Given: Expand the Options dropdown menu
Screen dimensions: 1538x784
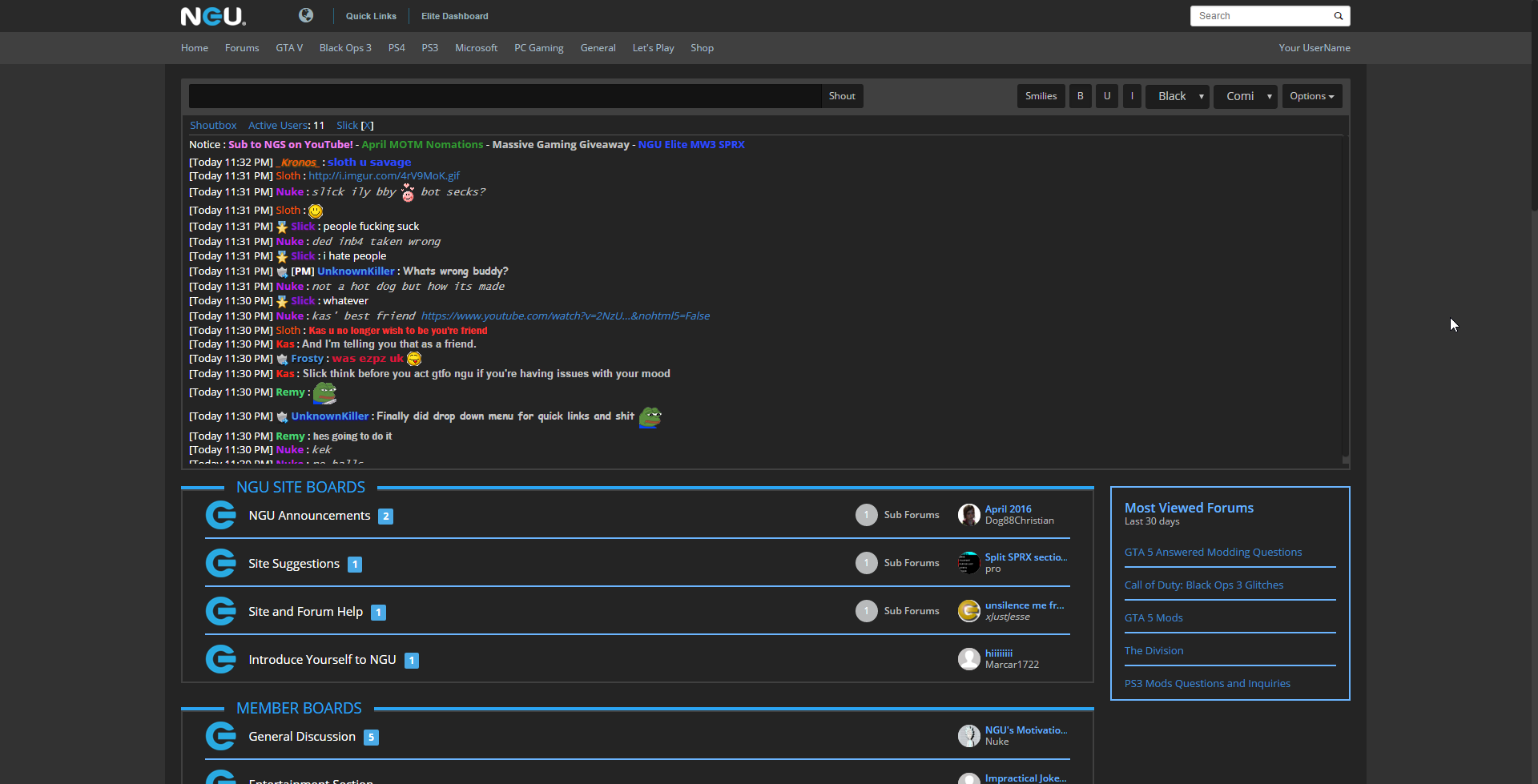Looking at the screenshot, I should tap(1311, 95).
